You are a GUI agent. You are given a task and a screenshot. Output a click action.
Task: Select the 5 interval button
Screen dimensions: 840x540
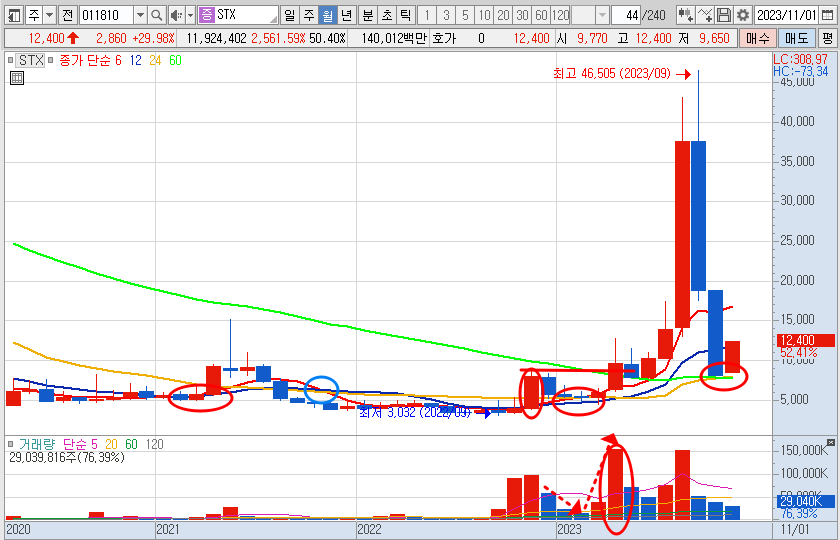point(465,15)
